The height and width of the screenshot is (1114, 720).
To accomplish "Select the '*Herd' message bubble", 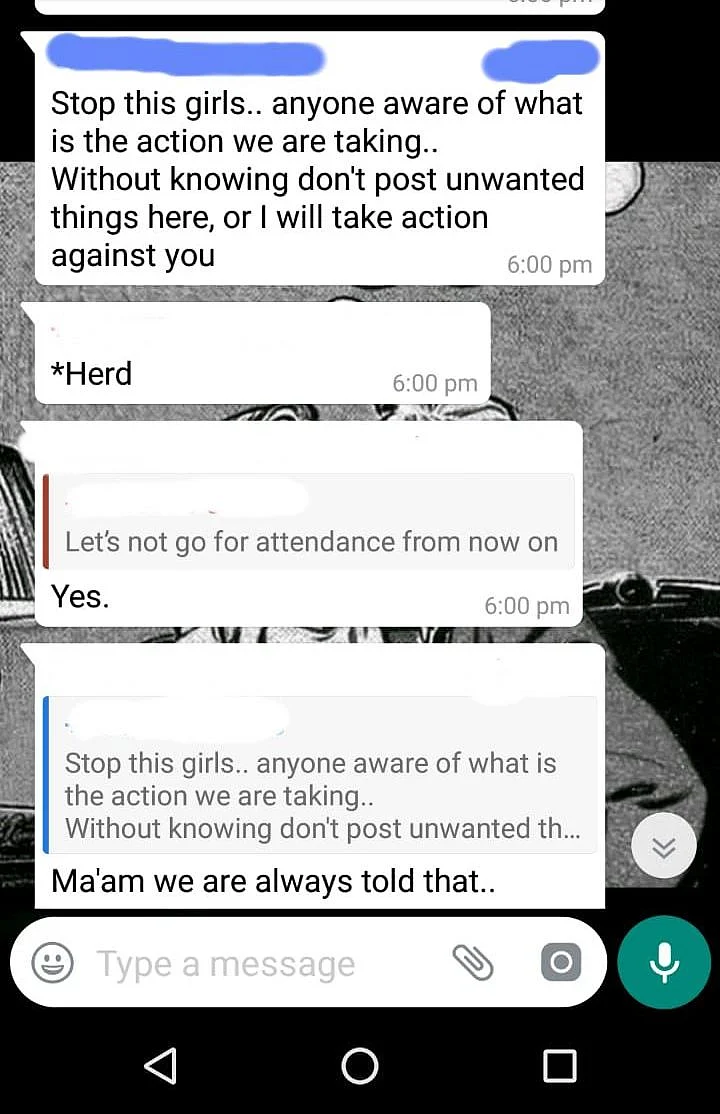I will tap(263, 353).
